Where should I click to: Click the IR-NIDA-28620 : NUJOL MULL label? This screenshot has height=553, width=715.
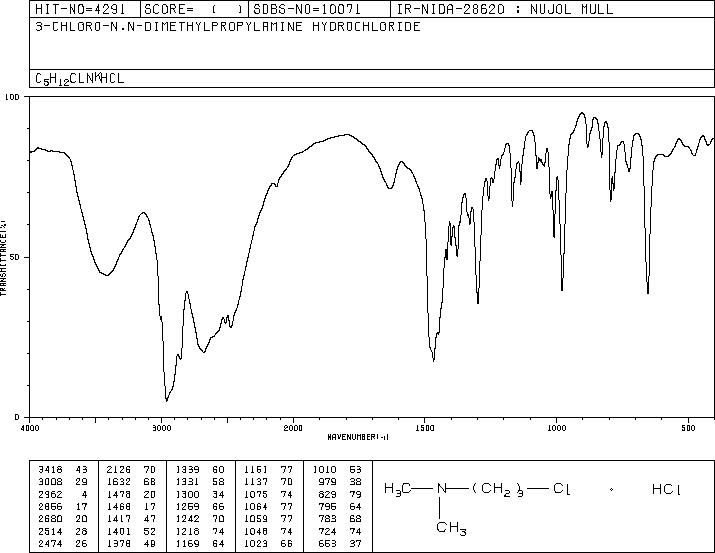(x=505, y=9)
